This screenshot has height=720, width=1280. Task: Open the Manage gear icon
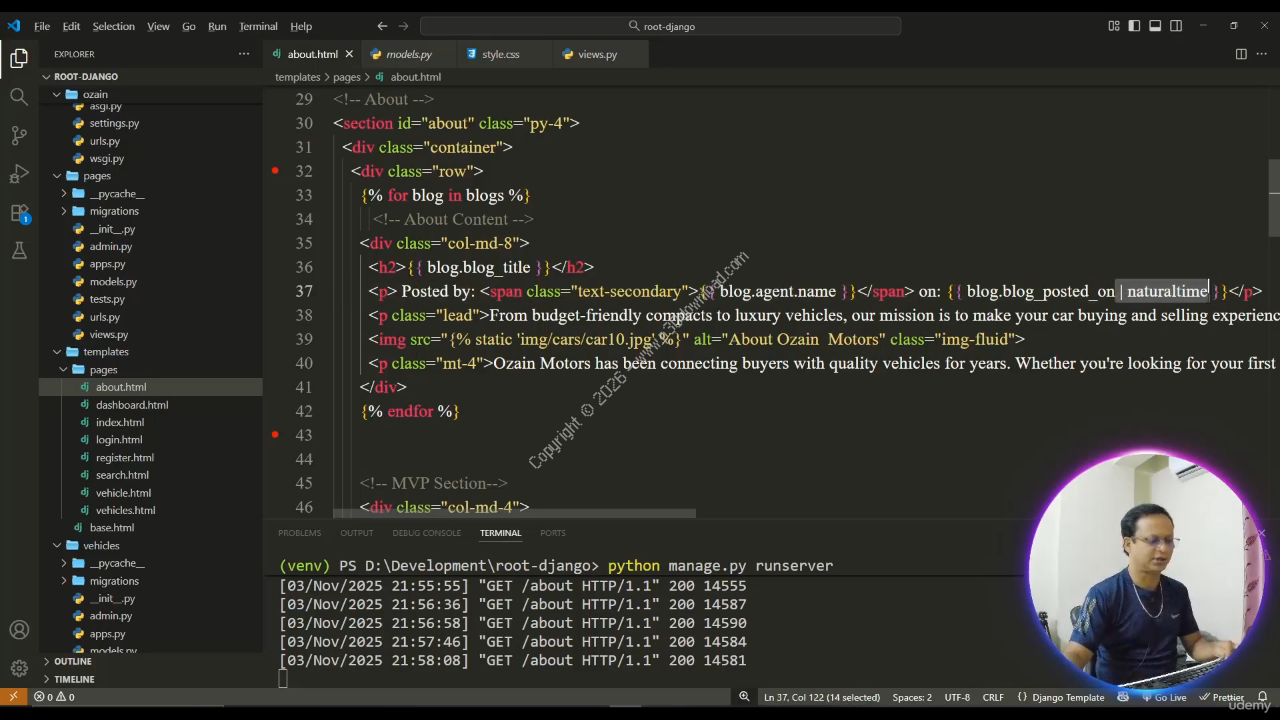pyautogui.click(x=19, y=668)
